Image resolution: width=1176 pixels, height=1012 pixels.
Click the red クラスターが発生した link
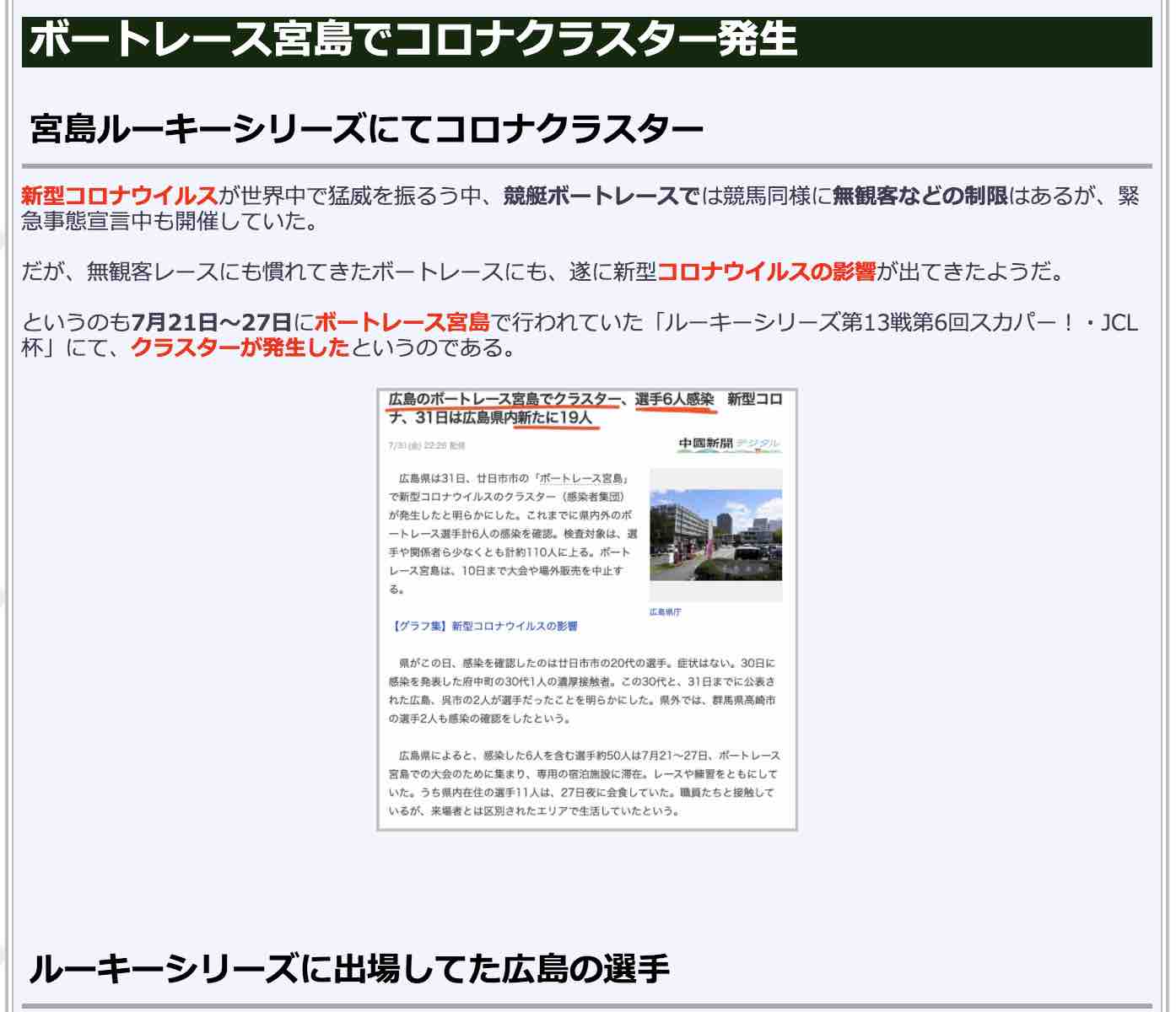(x=241, y=347)
